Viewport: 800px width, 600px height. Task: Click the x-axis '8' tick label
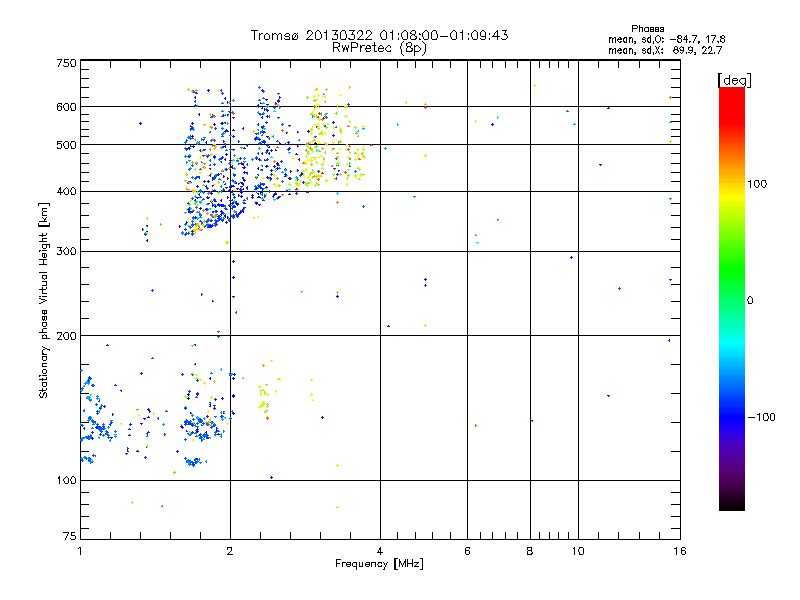(530, 551)
